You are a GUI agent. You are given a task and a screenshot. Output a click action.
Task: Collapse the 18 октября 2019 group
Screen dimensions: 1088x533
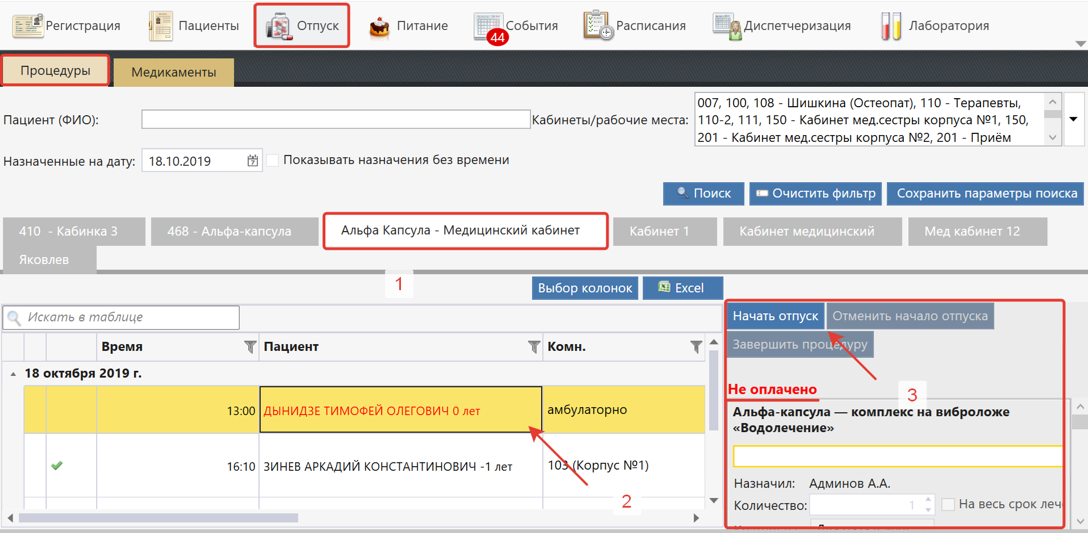click(13, 374)
